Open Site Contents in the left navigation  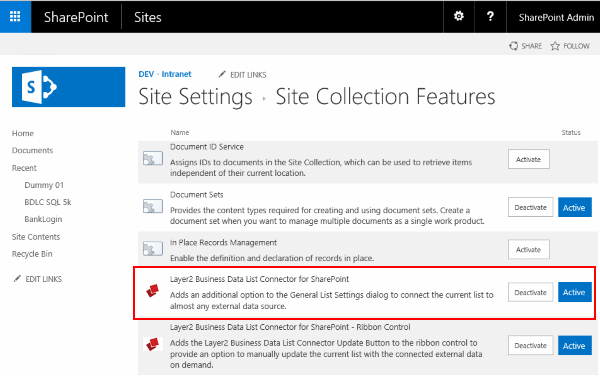(36, 237)
